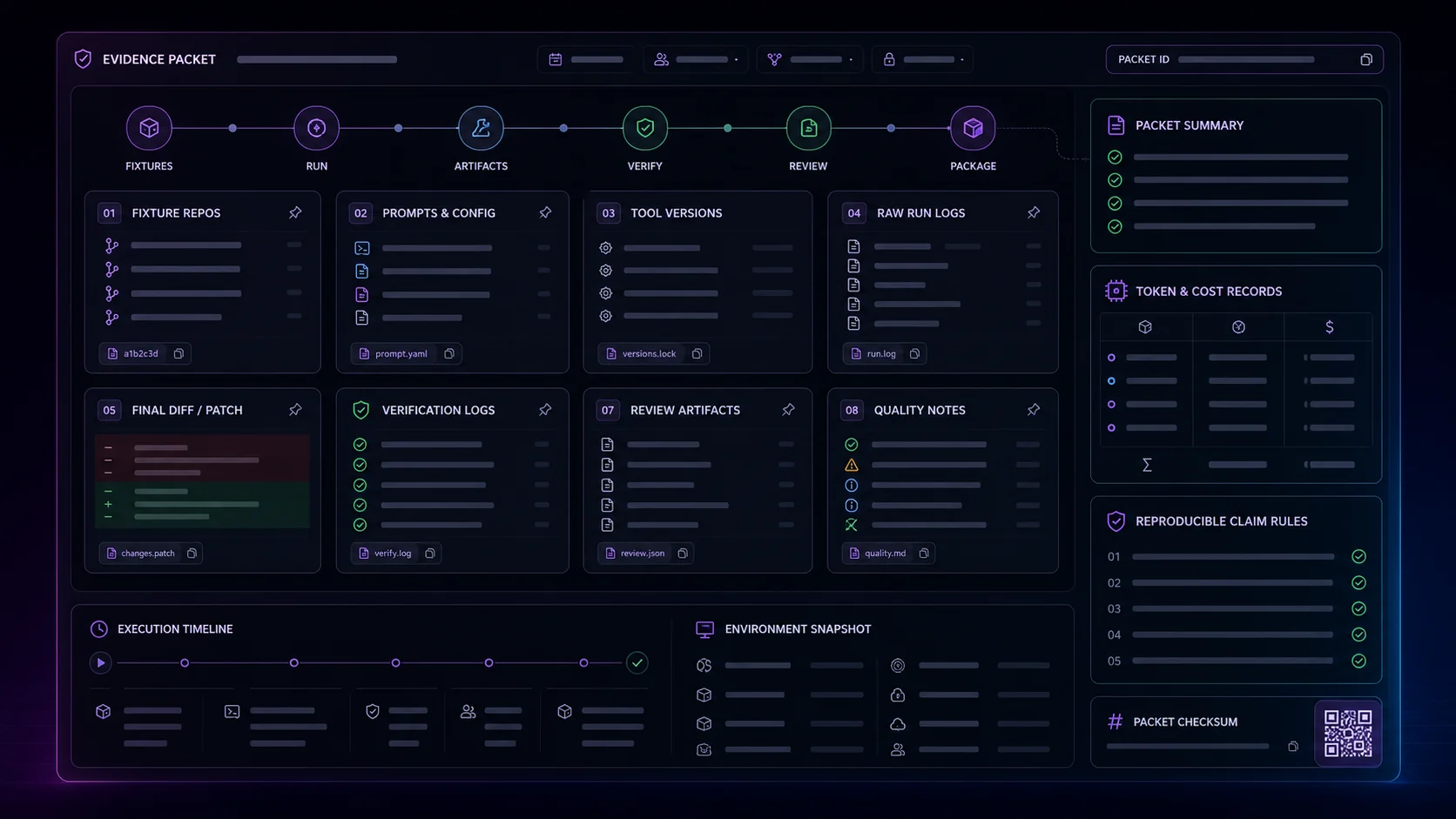Select the Review stage icon
The image size is (1456, 819).
click(808, 128)
